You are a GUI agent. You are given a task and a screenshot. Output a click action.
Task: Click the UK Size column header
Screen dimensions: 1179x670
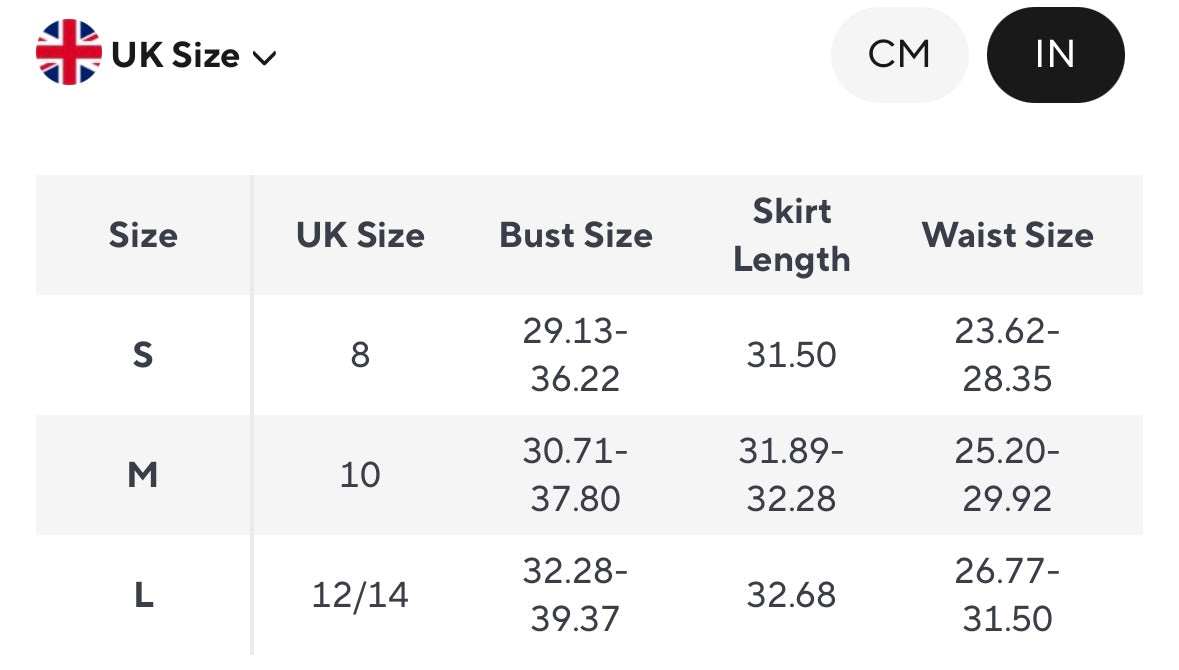click(x=360, y=235)
